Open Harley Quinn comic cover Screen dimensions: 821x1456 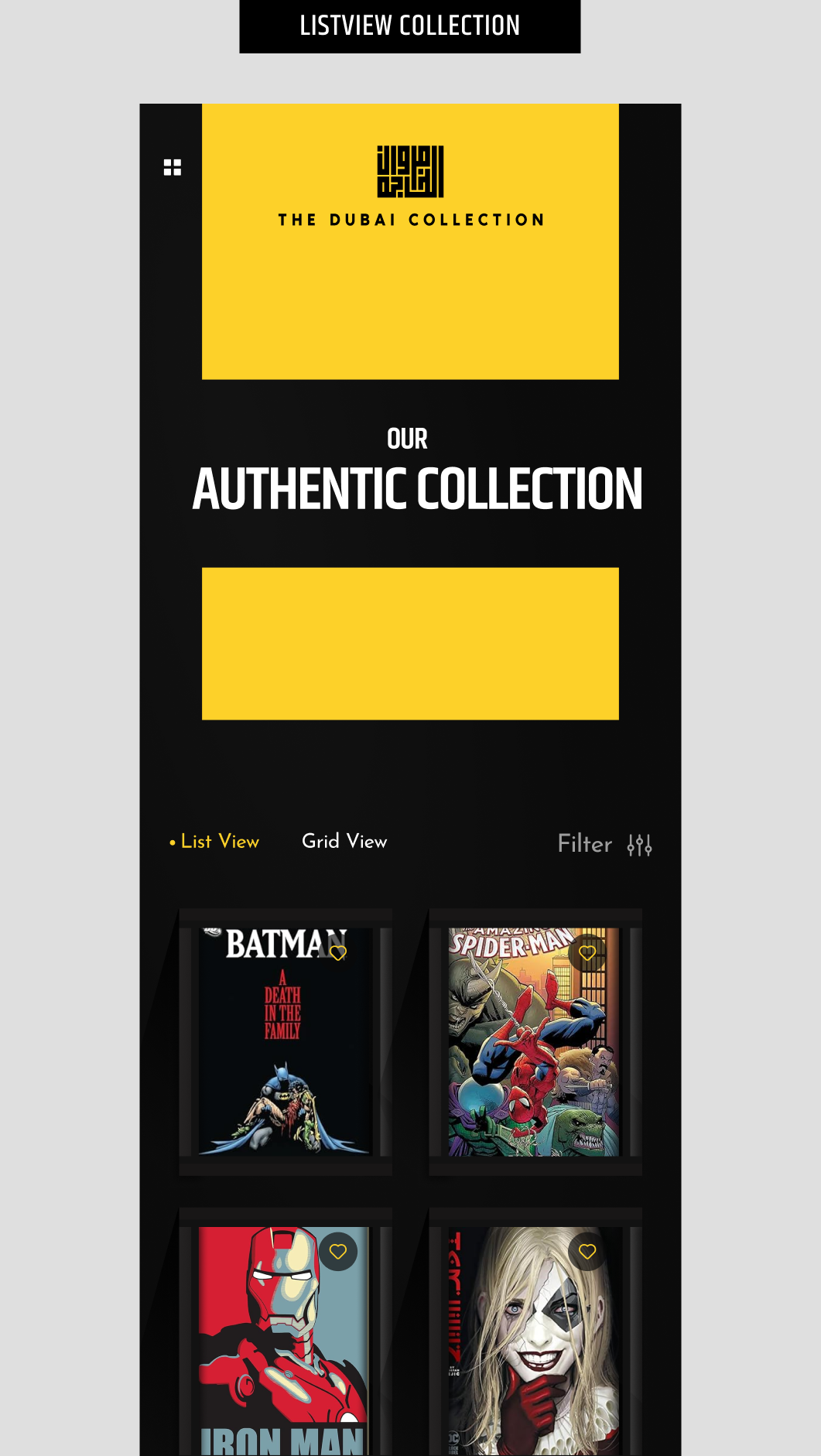pos(534,1341)
